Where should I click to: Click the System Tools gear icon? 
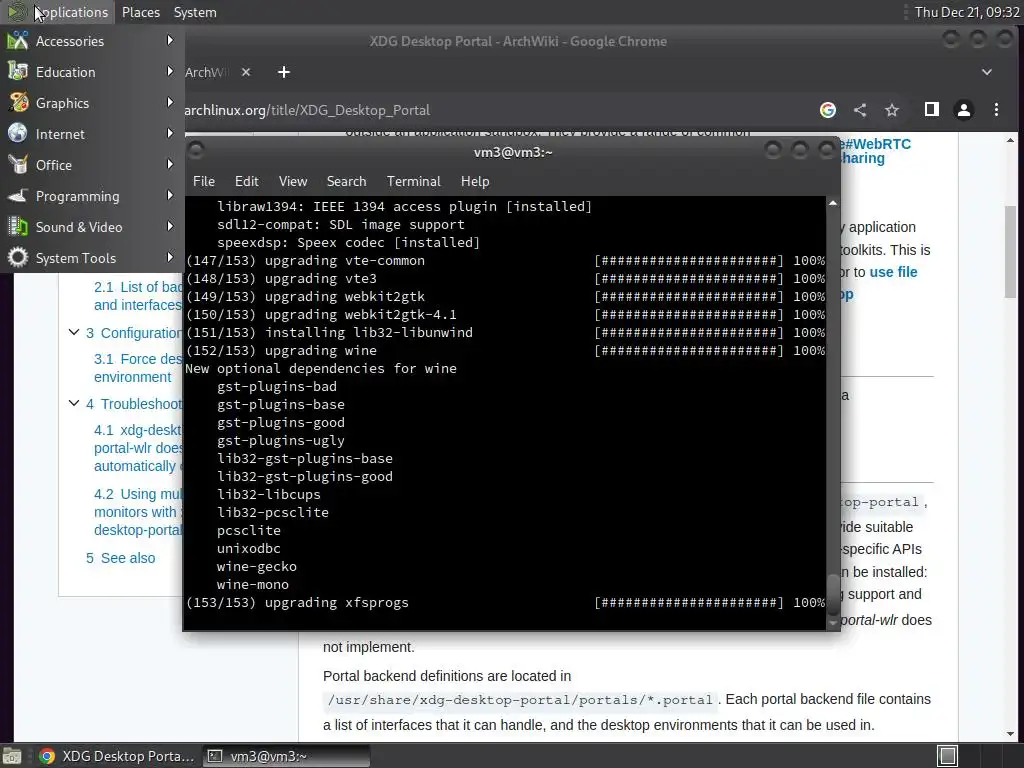(18, 257)
